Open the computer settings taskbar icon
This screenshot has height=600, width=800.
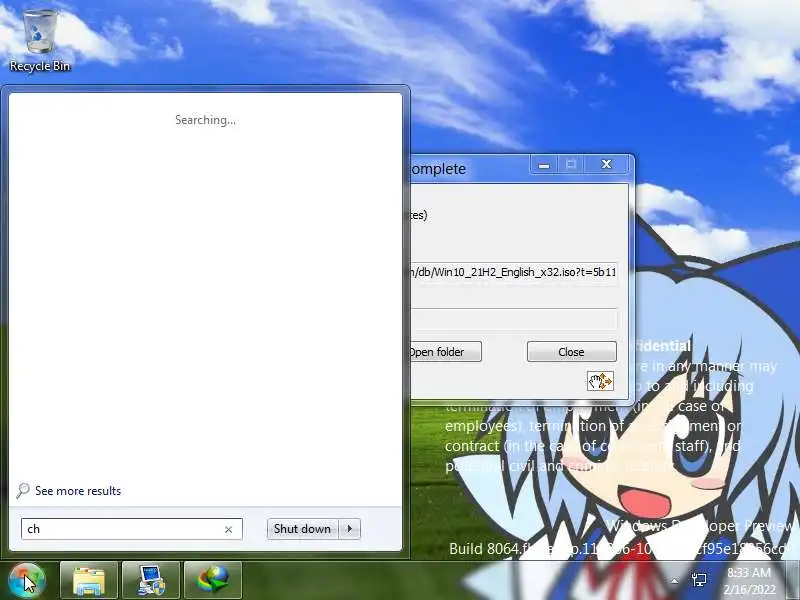(x=151, y=580)
